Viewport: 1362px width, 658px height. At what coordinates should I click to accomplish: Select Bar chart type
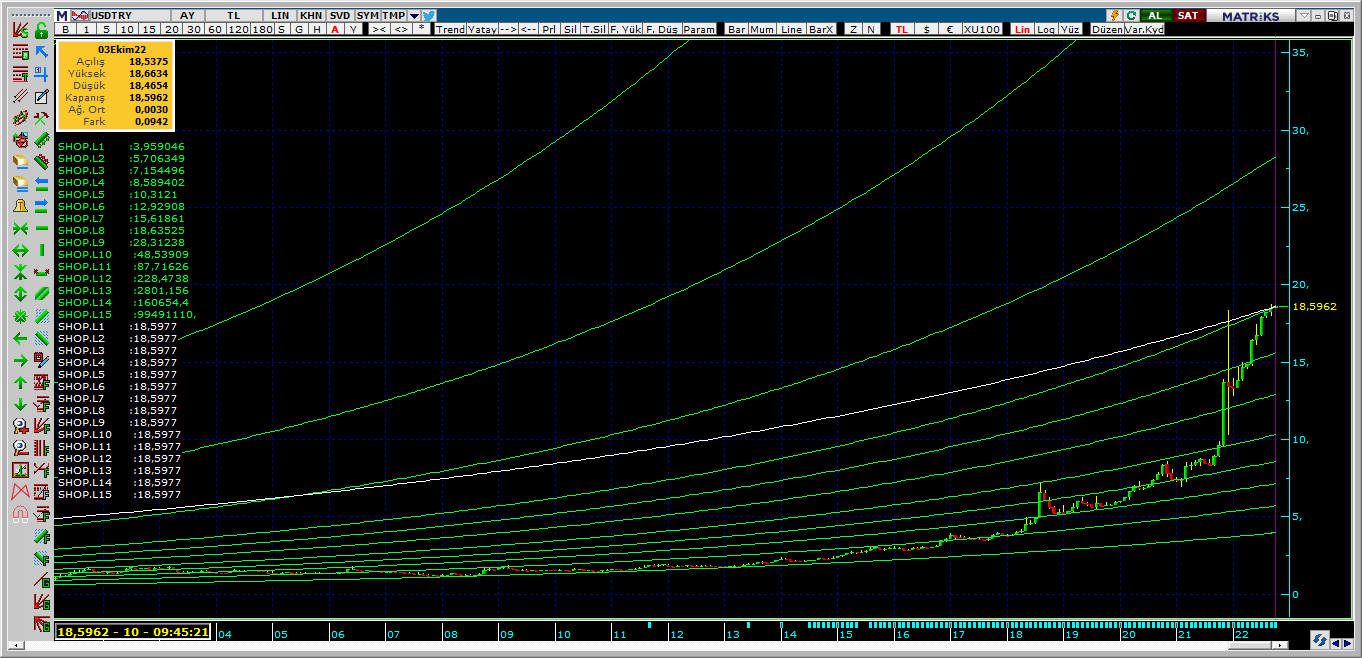point(737,30)
